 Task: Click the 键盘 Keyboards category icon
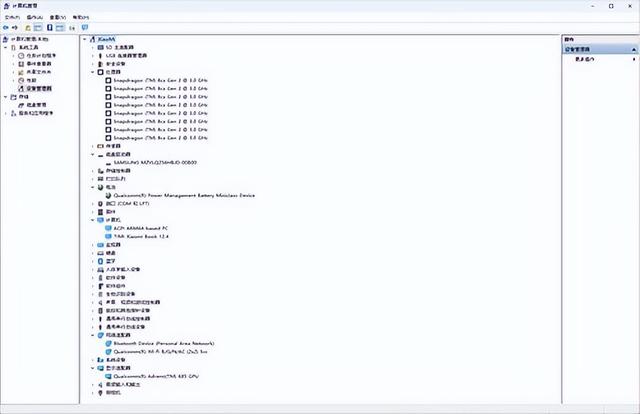pyautogui.click(x=100, y=253)
